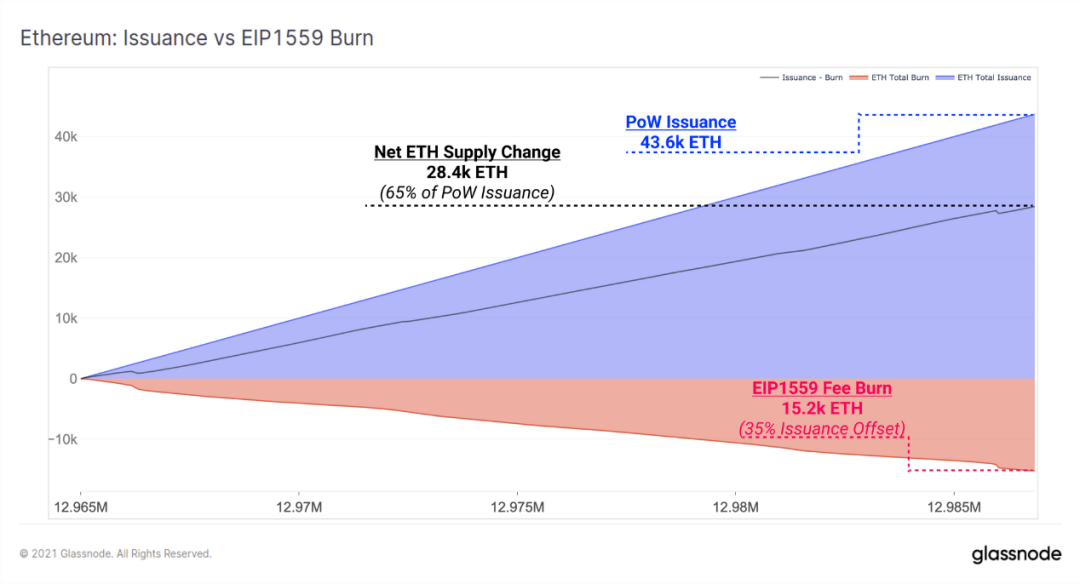Click the blue ETH Total Issuance legend swatch
Viewport: 1080px width, 584px height.
(x=944, y=78)
